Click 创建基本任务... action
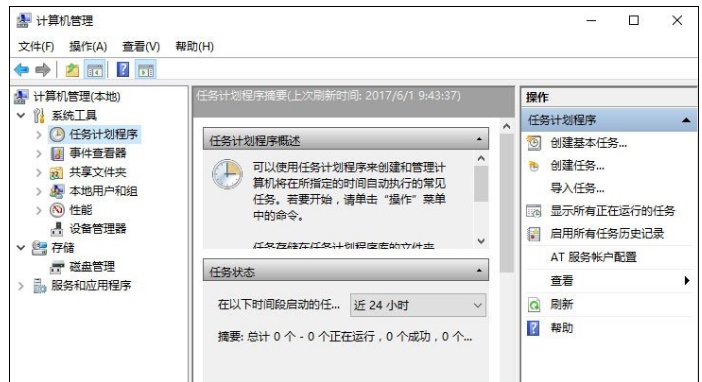This screenshot has height=382, width=702. pos(588,143)
